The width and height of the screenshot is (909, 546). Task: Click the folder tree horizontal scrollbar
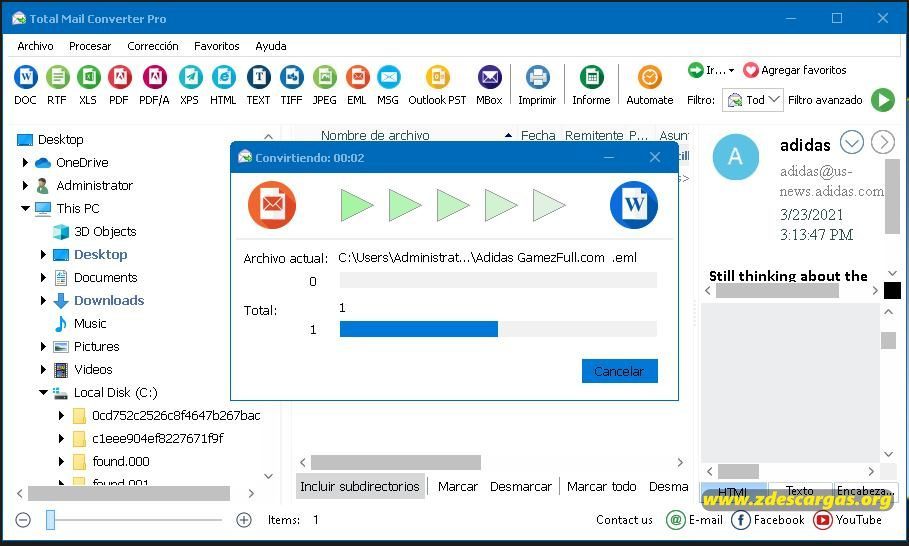pos(129,493)
